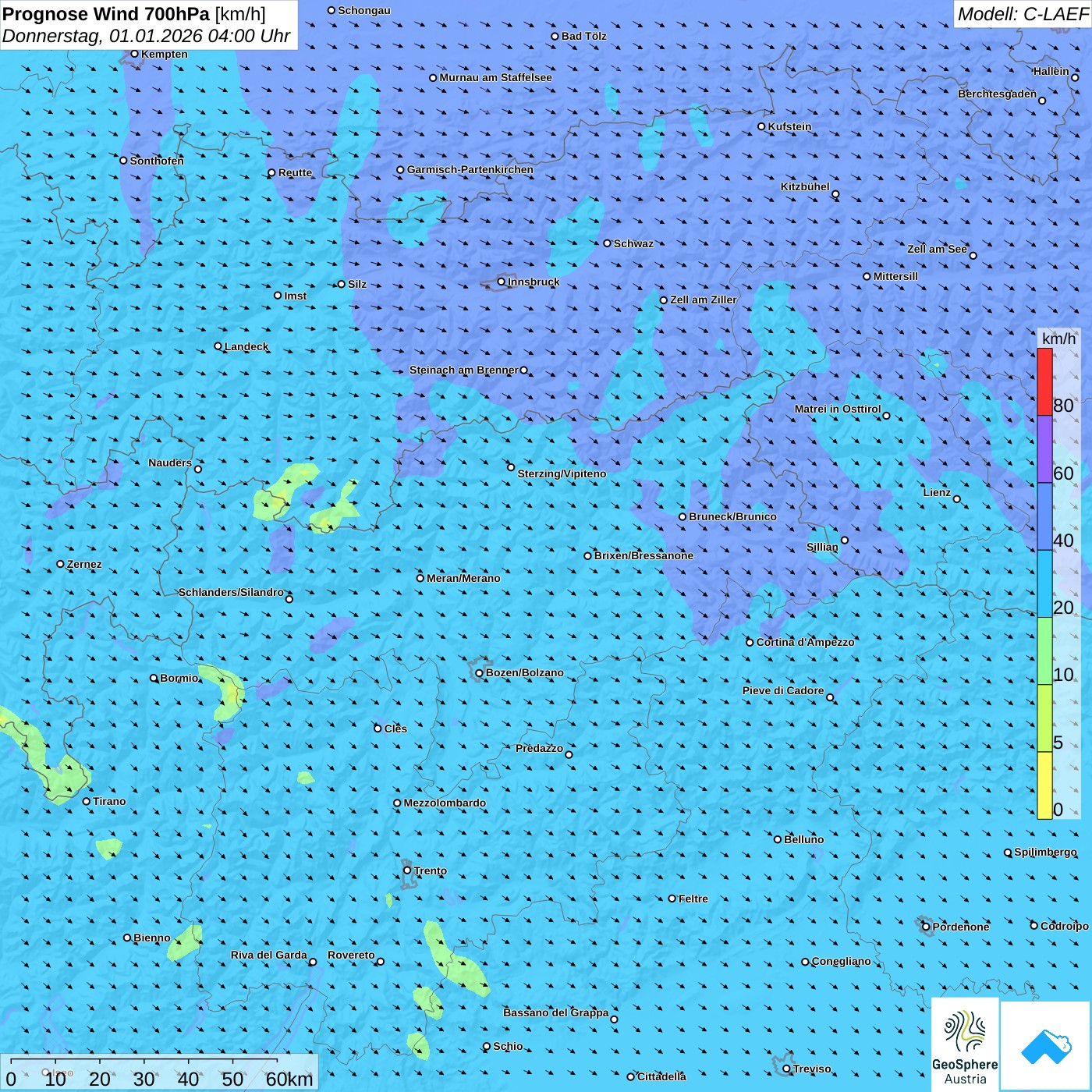Viewport: 1092px width, 1092px height.
Task: Click the Bormio town label
Action: click(179, 678)
